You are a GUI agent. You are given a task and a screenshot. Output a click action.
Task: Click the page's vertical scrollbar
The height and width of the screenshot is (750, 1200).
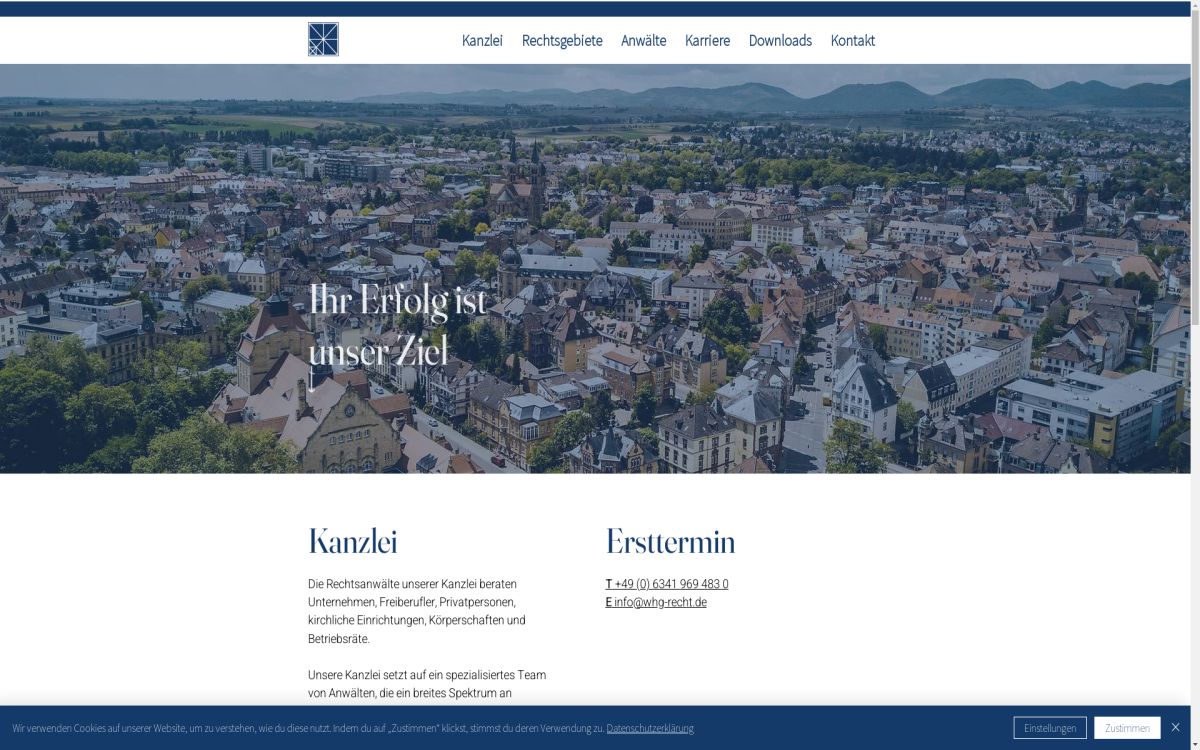1194,200
